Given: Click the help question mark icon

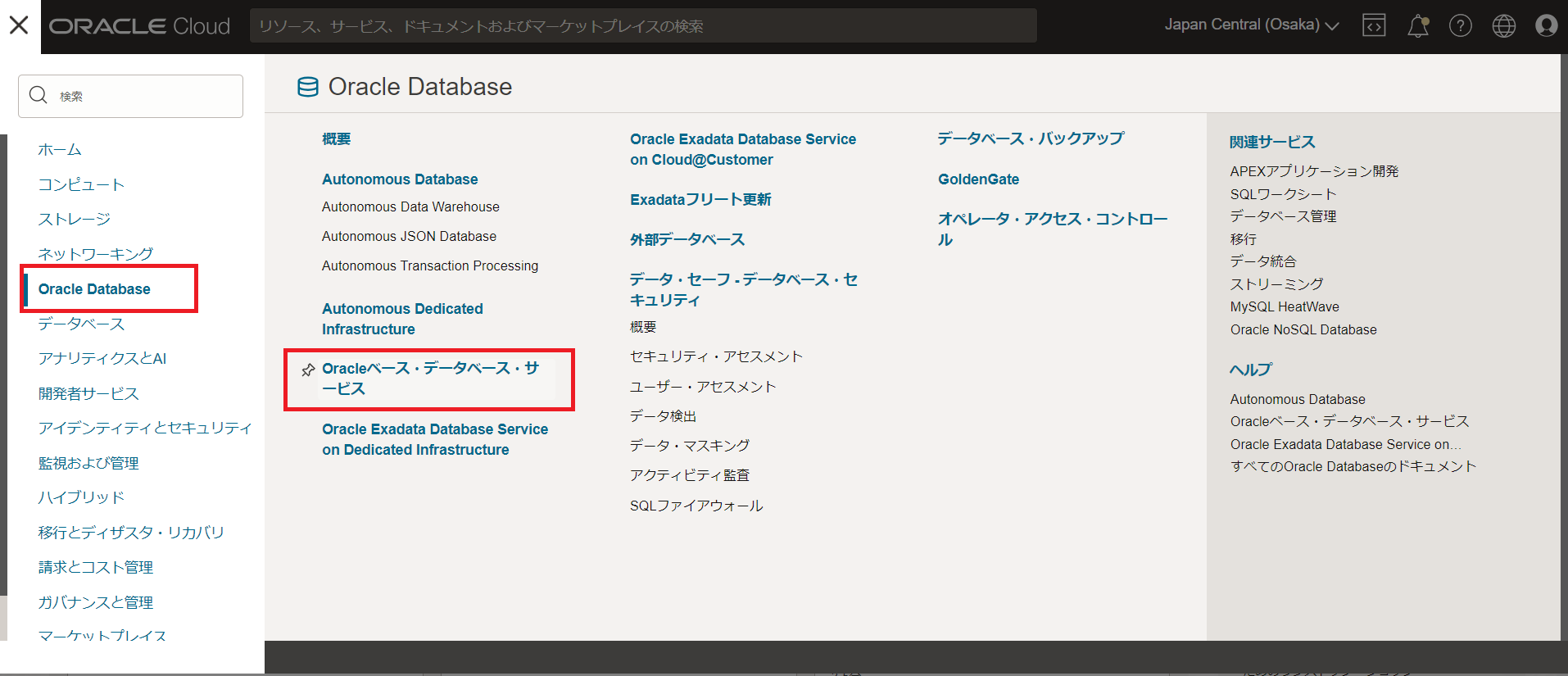Looking at the screenshot, I should (1460, 26).
